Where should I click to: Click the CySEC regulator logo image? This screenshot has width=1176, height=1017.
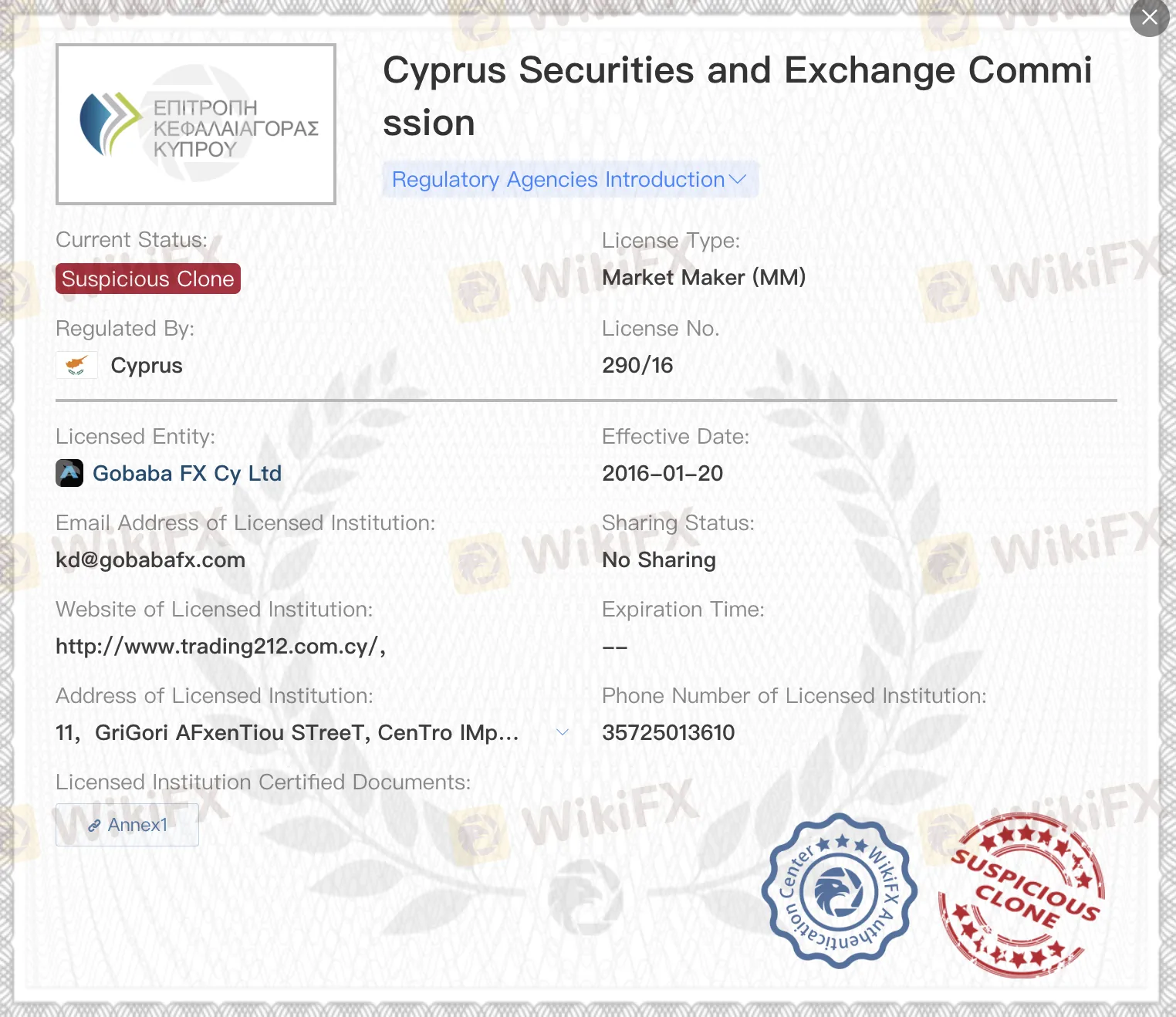(196, 125)
